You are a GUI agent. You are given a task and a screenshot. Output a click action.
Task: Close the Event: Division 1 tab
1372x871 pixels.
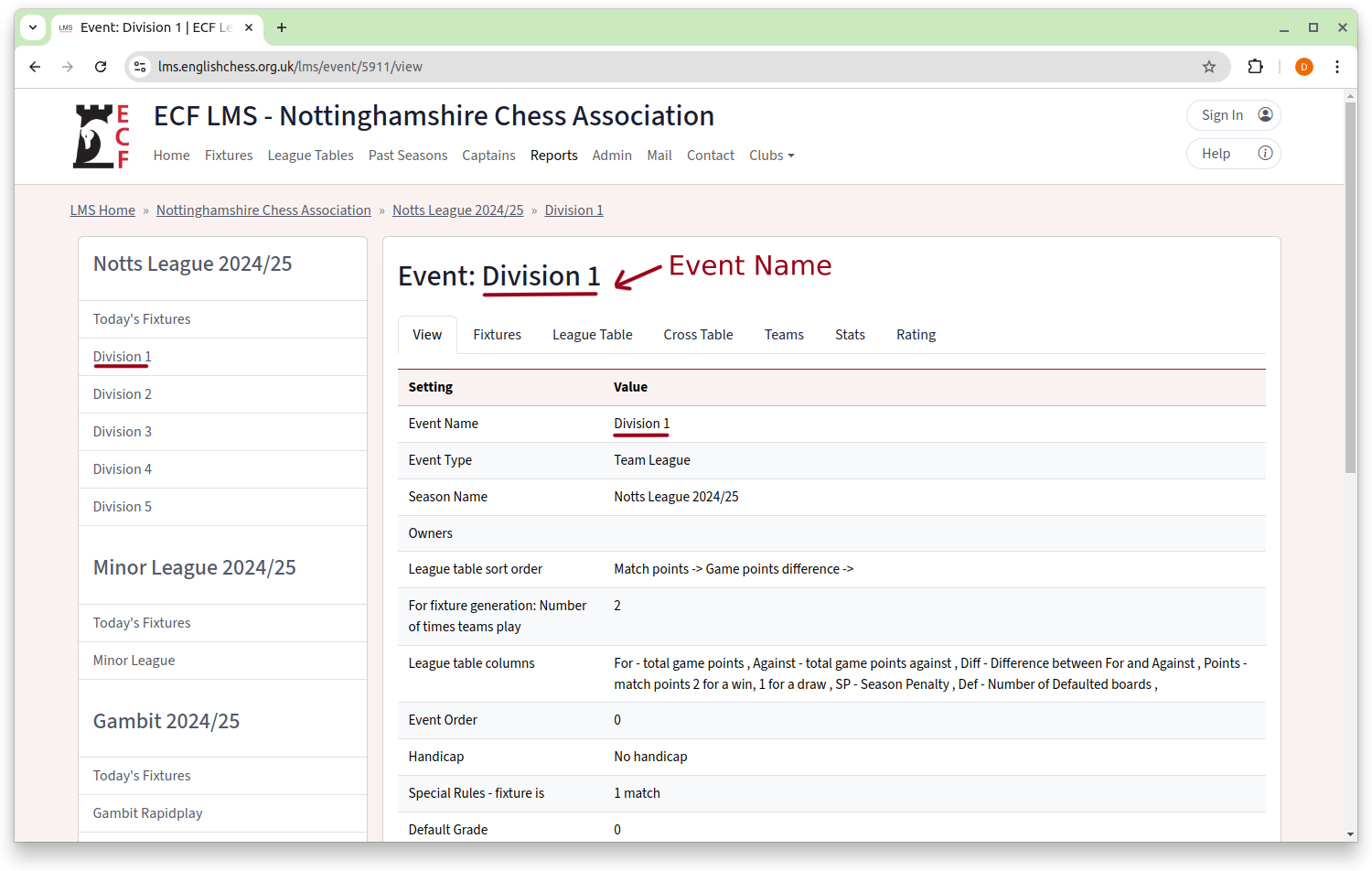coord(249,27)
